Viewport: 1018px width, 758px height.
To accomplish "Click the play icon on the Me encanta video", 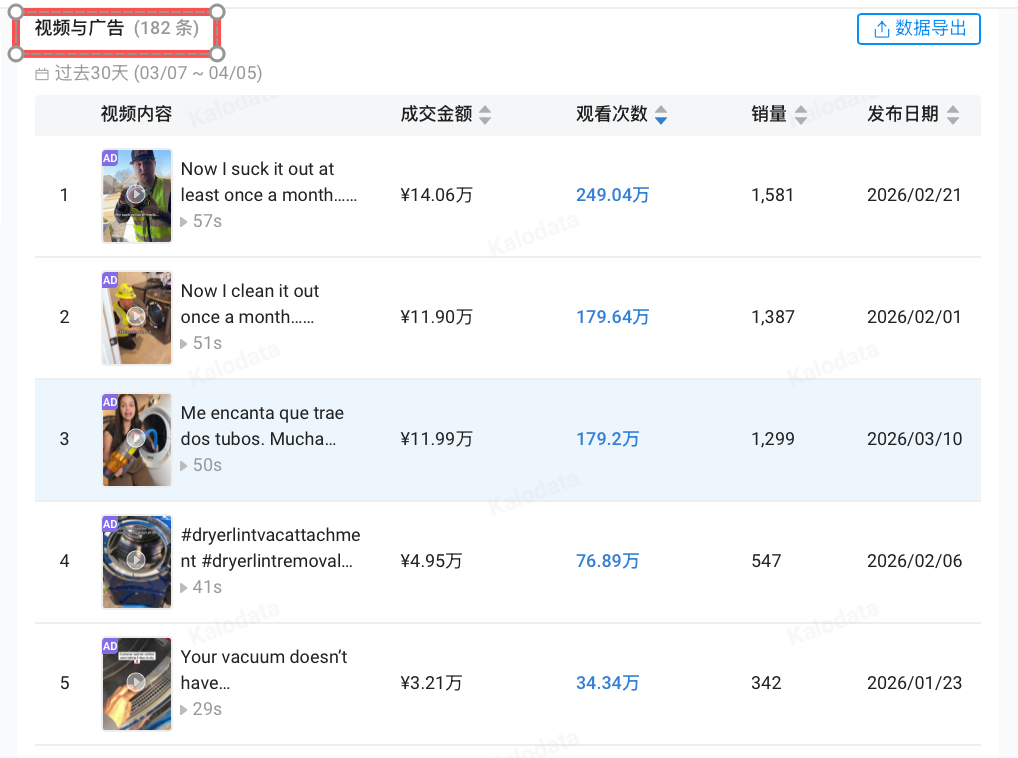I will [x=136, y=439].
